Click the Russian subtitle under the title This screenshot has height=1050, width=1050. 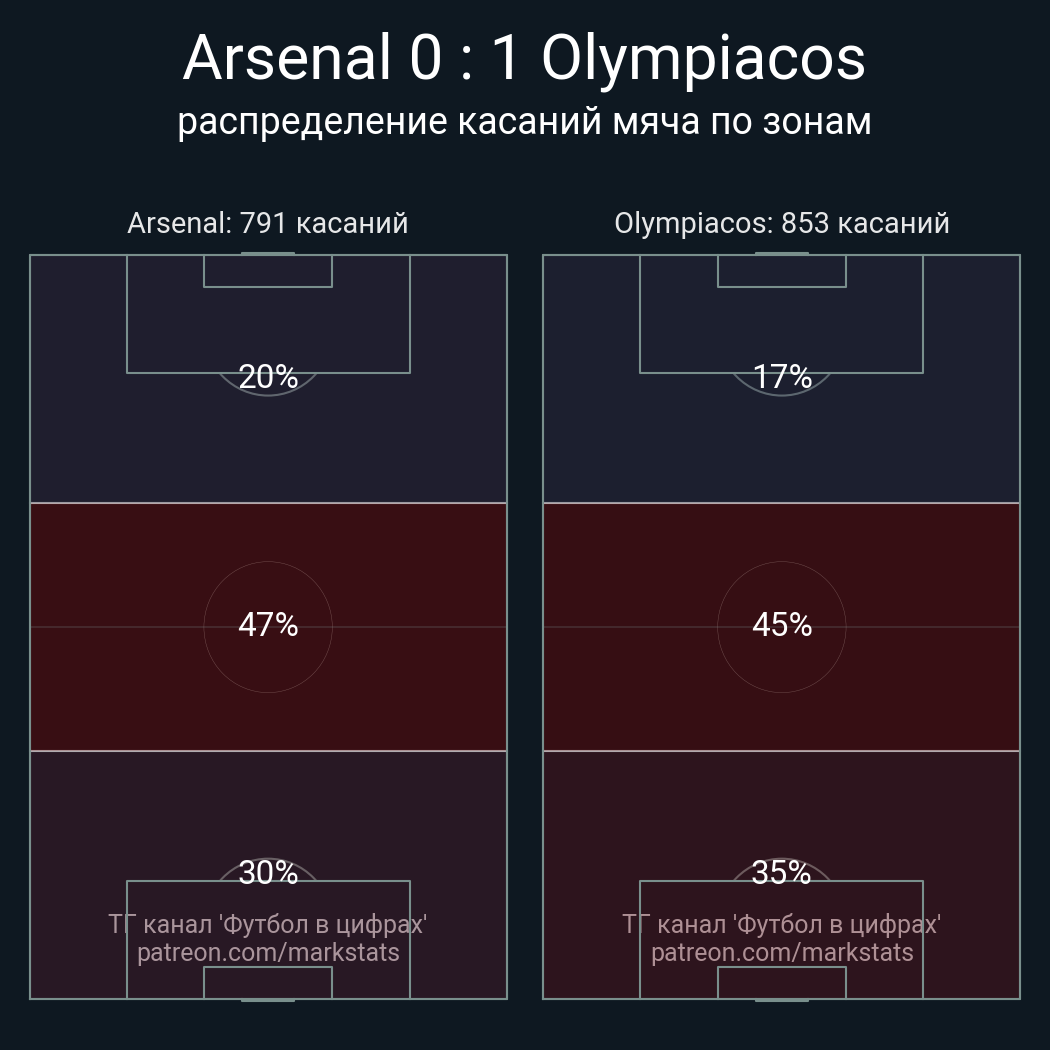click(524, 121)
